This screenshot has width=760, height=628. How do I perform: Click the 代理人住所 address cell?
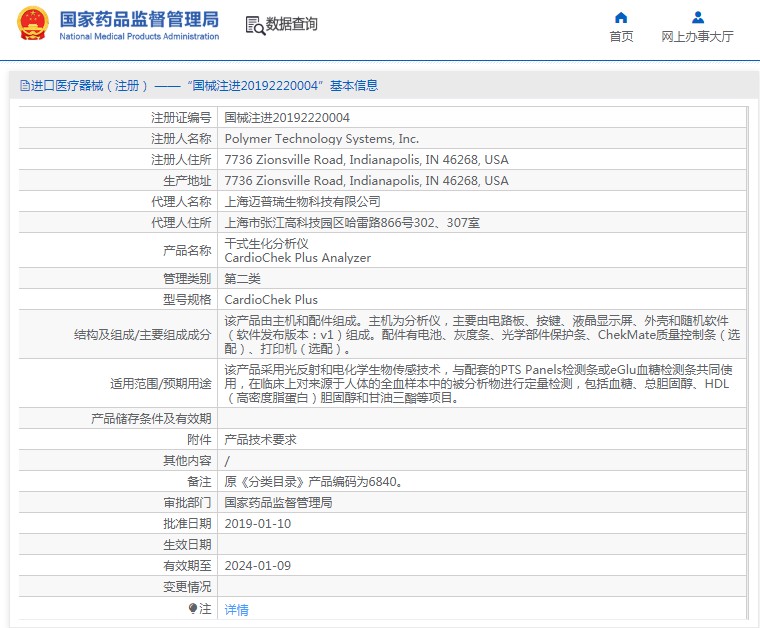[x=352, y=223]
